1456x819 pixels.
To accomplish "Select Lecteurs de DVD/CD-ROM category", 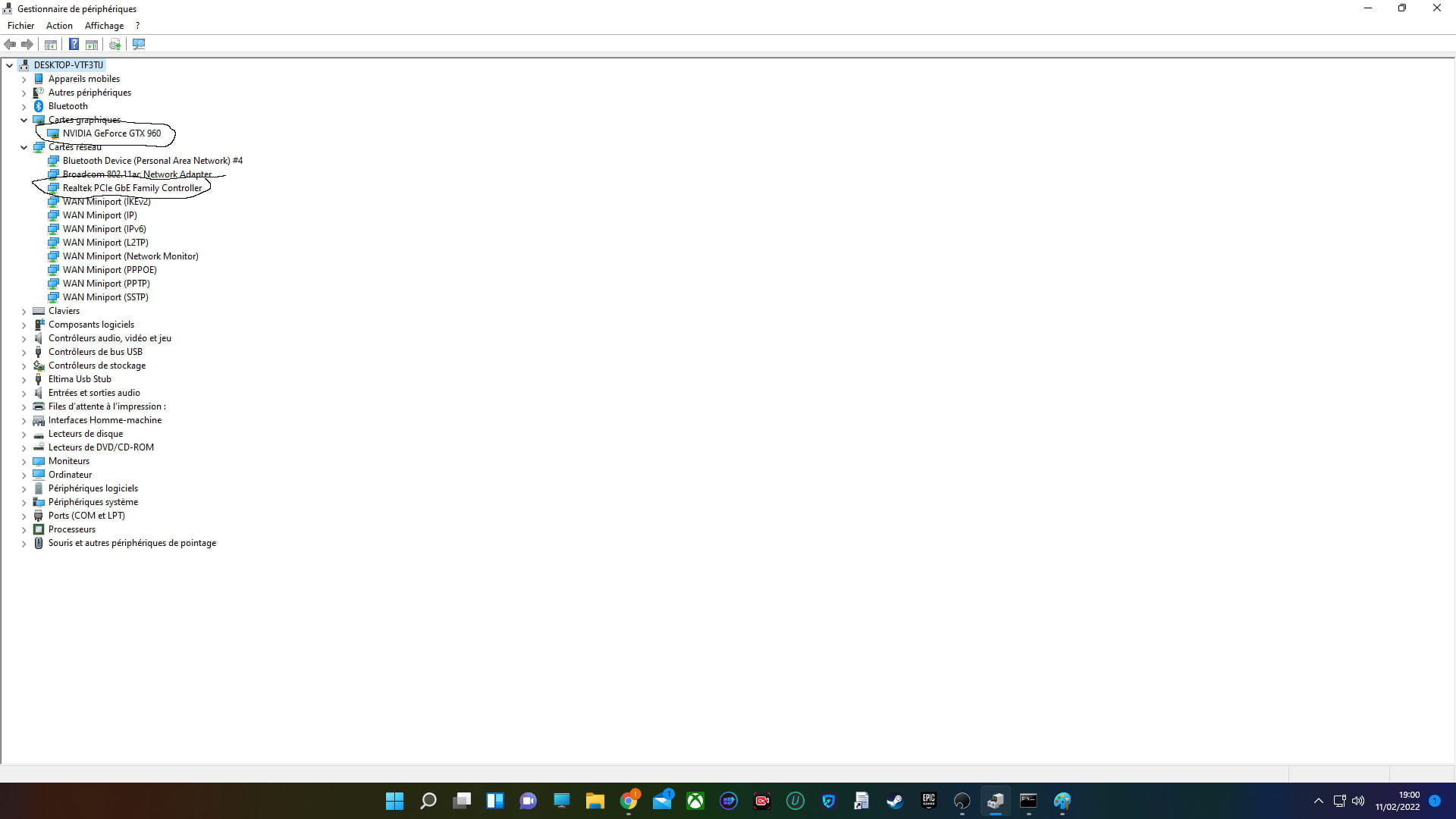I will coord(101,447).
